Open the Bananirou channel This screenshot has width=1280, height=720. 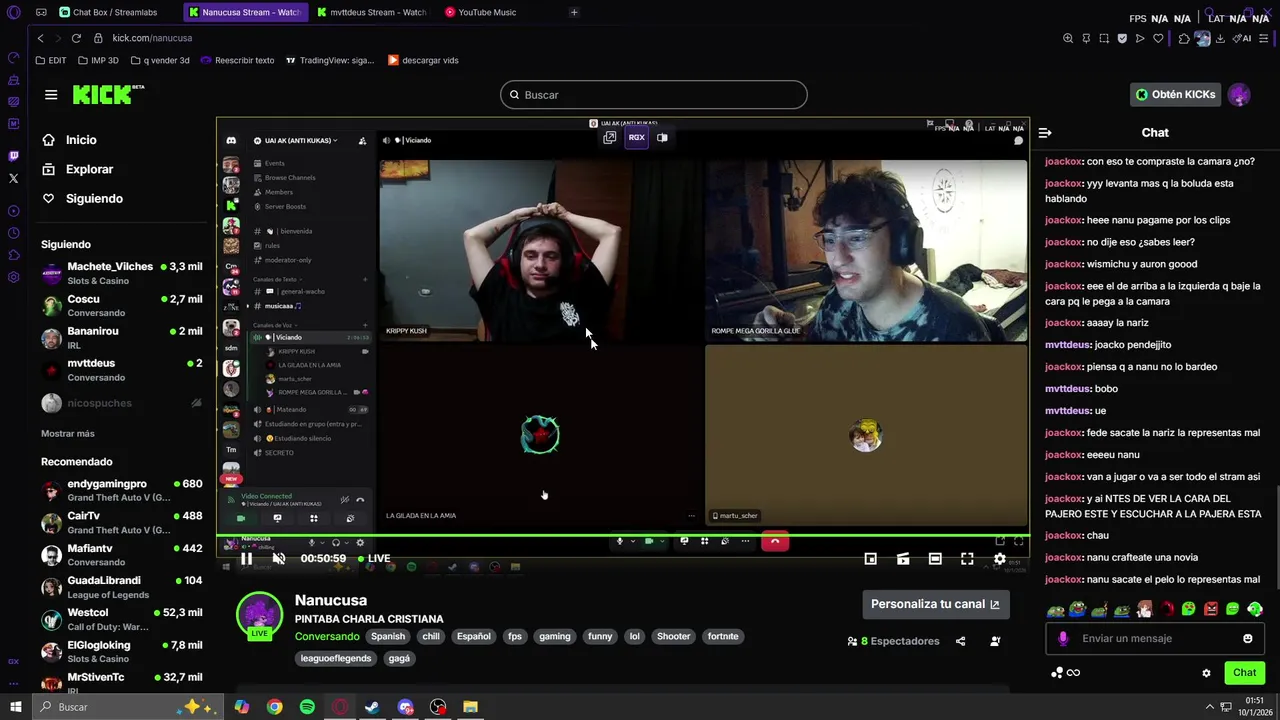pyautogui.click(x=121, y=338)
